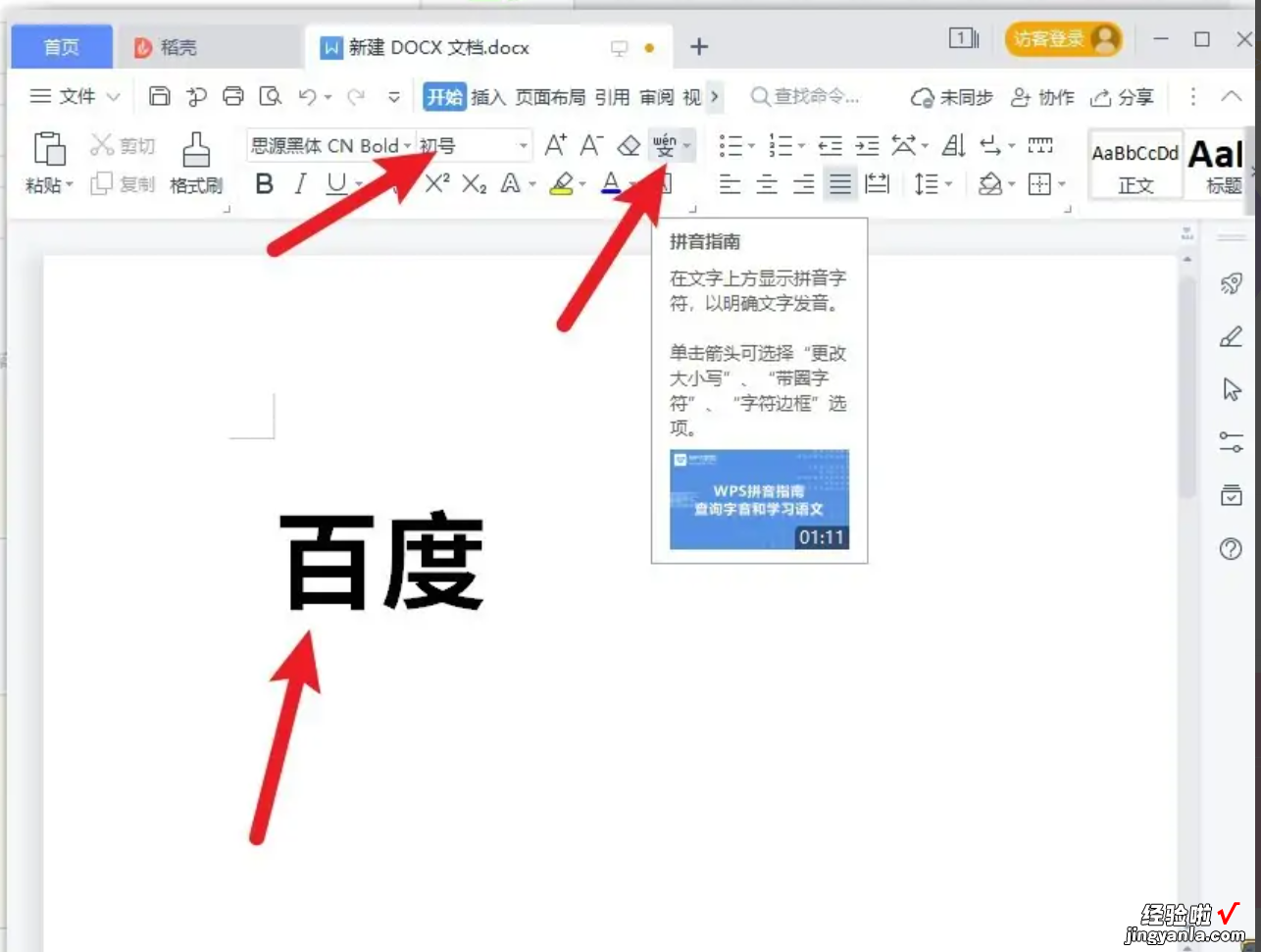Click the Print icon
Screen dimensions: 1261x952
pyautogui.click(x=233, y=96)
